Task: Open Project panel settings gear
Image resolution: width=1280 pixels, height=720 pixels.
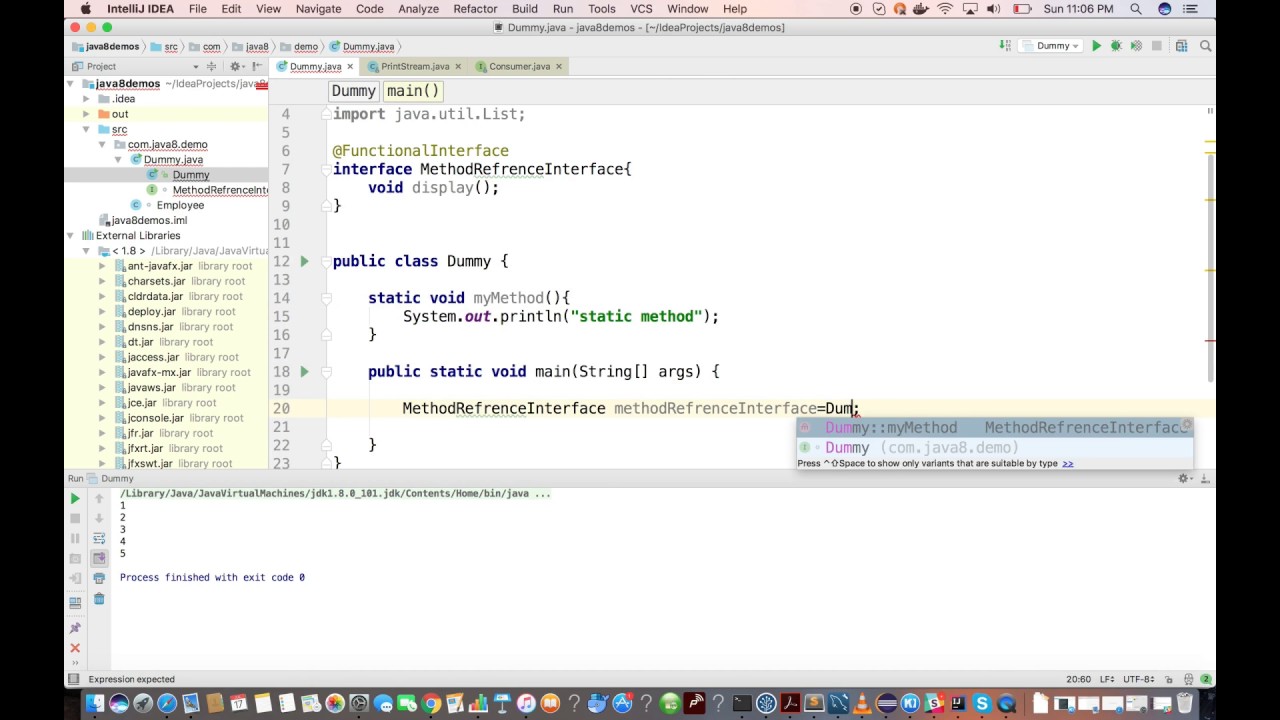Action: pyautogui.click(x=239, y=66)
